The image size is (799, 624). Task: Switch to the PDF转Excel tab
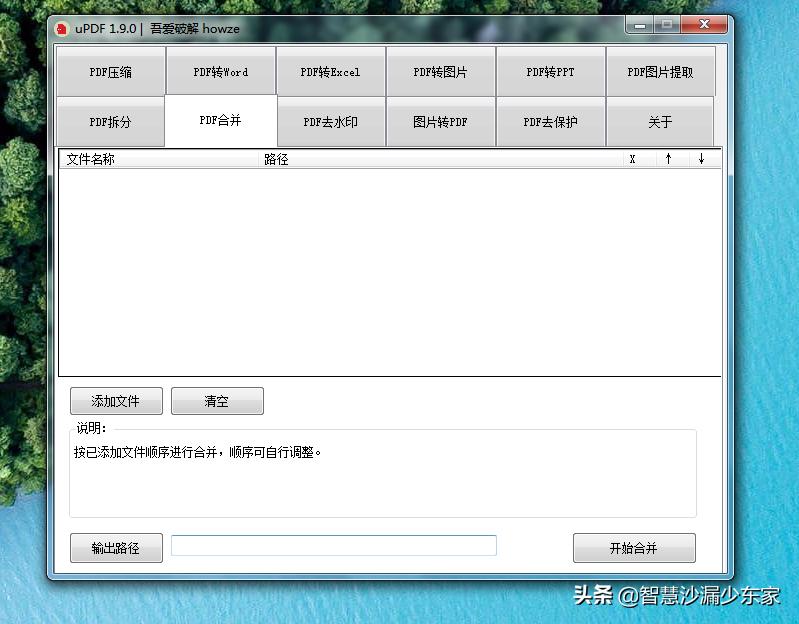pos(330,71)
